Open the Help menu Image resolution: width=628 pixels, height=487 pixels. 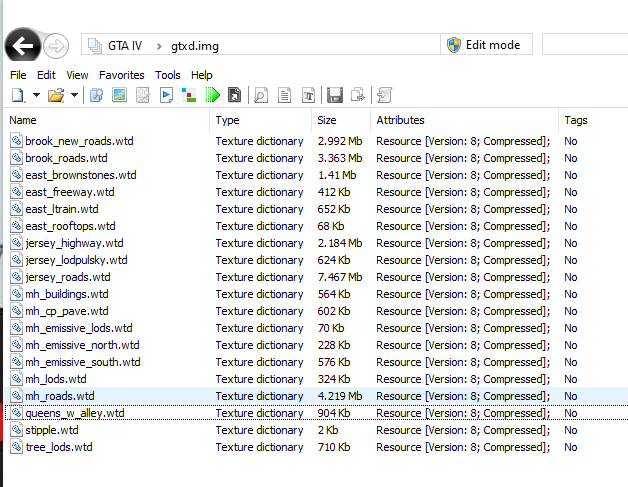pyautogui.click(x=201, y=75)
